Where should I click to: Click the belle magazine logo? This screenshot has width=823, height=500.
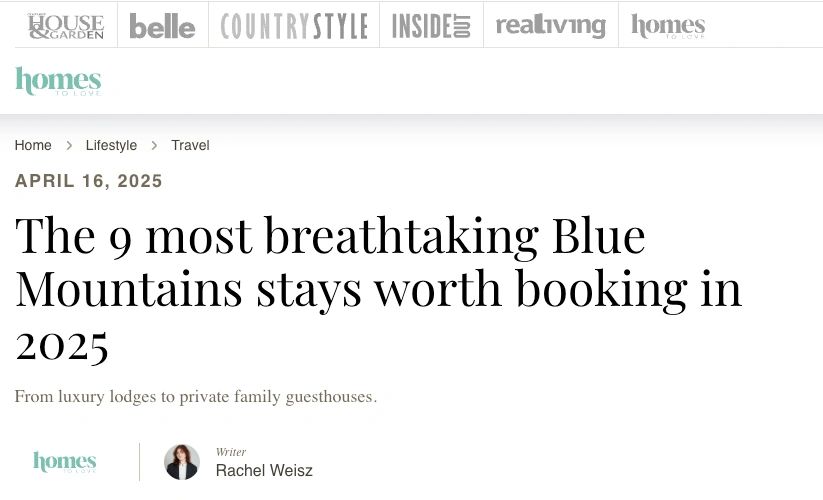(x=162, y=26)
